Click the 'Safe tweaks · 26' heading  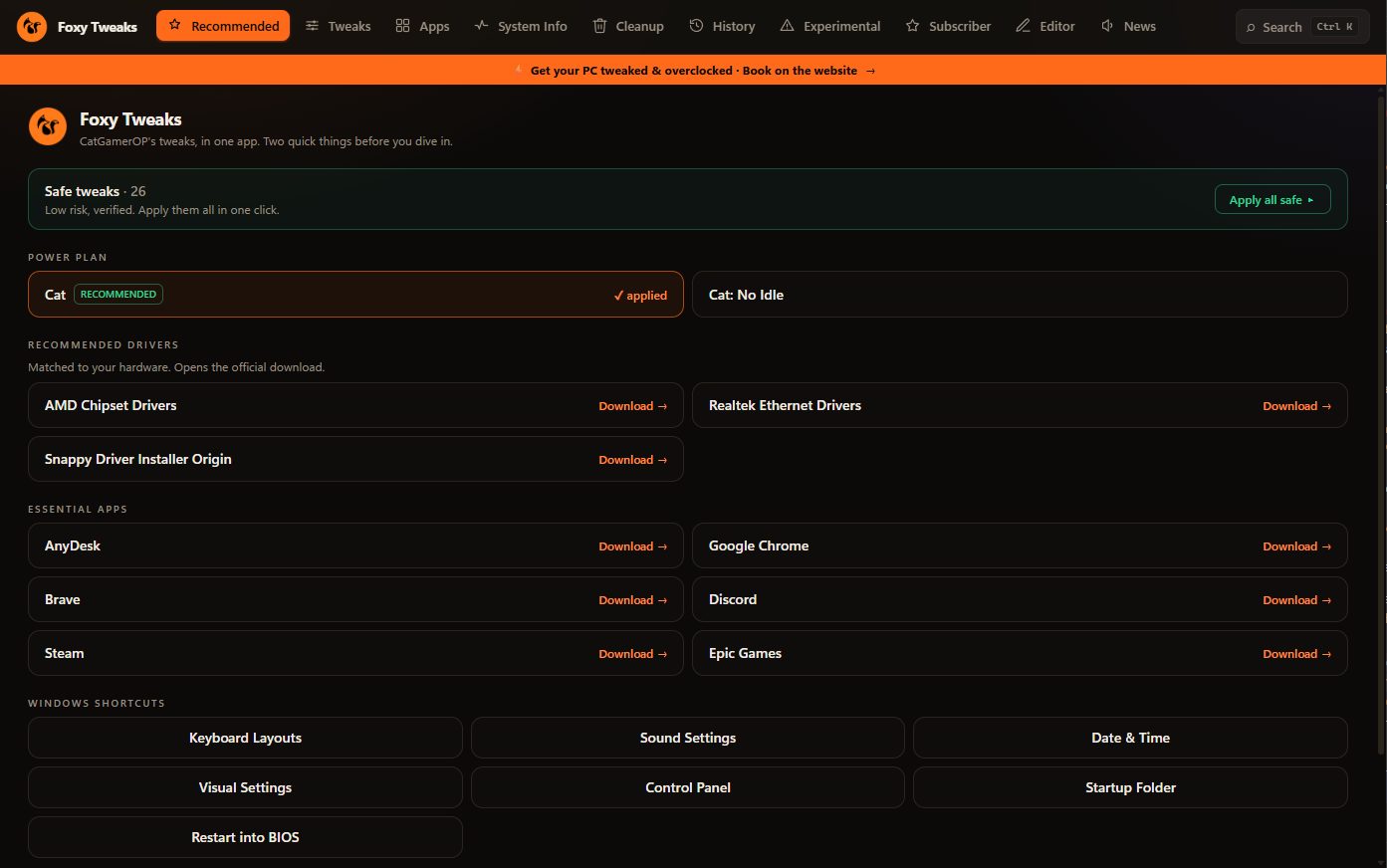pos(96,191)
